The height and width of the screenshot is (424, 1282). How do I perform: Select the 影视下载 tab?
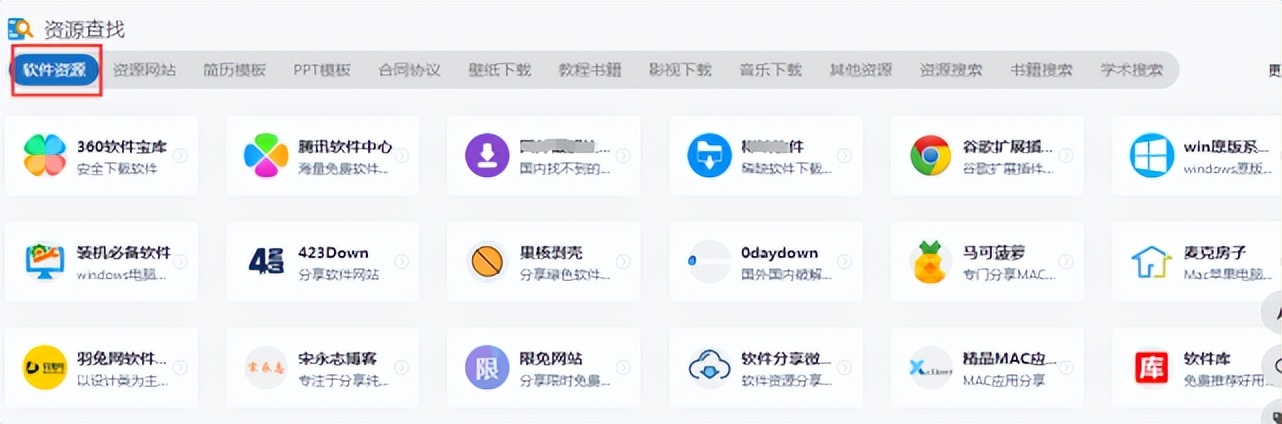(680, 70)
